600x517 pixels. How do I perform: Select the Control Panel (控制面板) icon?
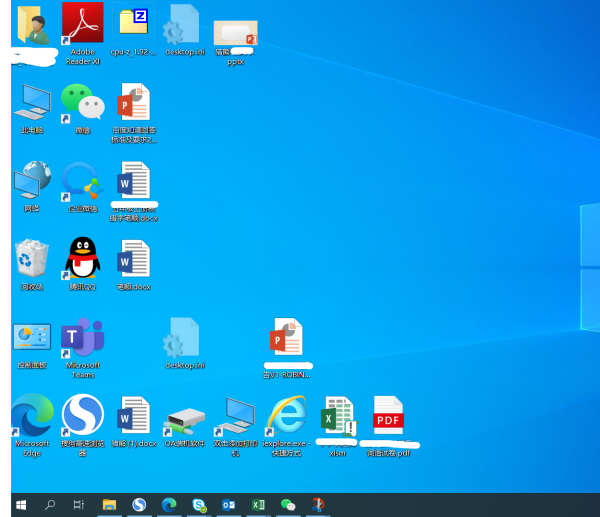[32, 338]
